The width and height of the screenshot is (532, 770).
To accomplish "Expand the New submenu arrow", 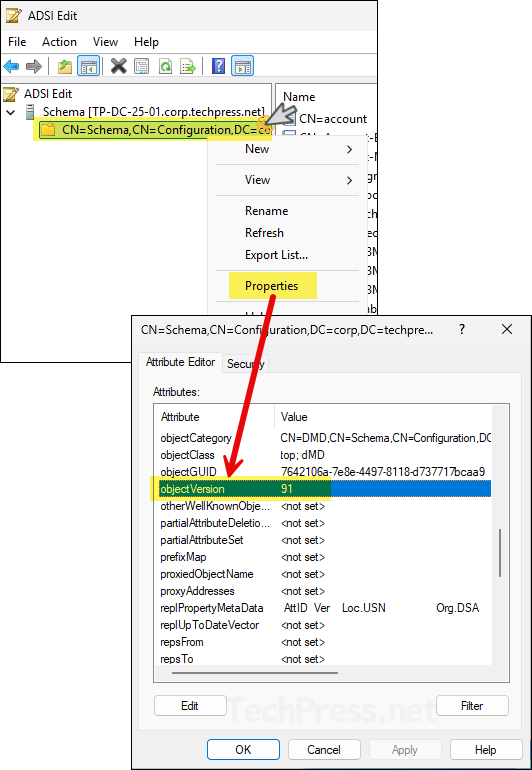I will point(349,149).
